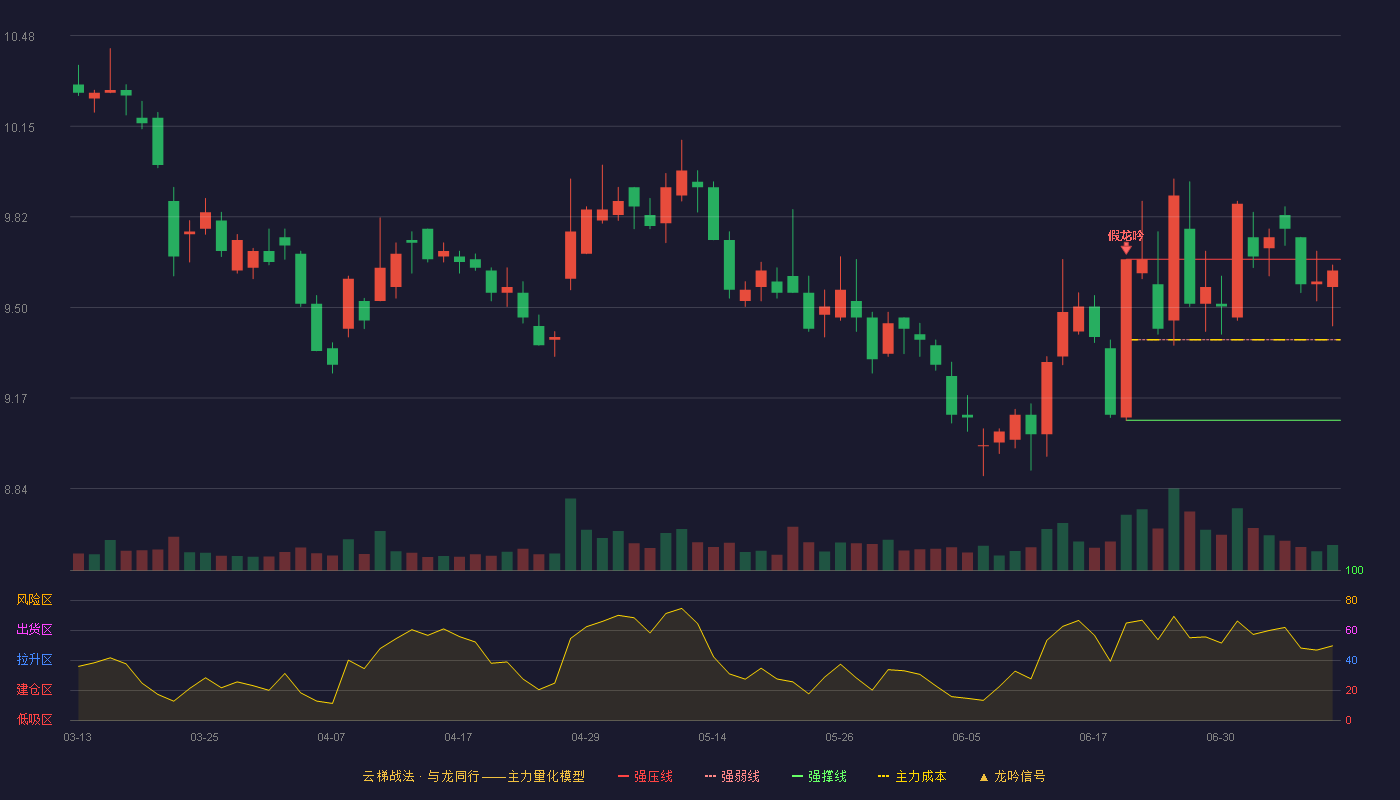Click the 03-13 date label
Screen dimensions: 1400x800
77,737
